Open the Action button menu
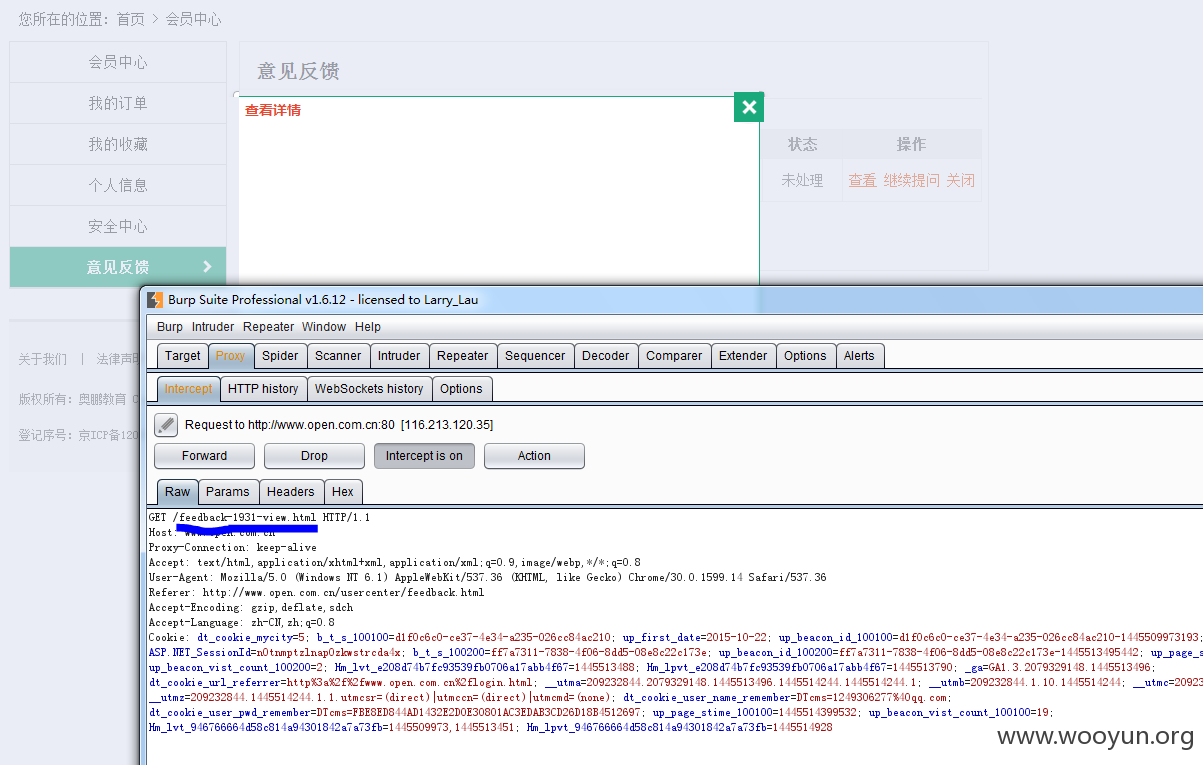This screenshot has width=1203, height=765. (534, 456)
